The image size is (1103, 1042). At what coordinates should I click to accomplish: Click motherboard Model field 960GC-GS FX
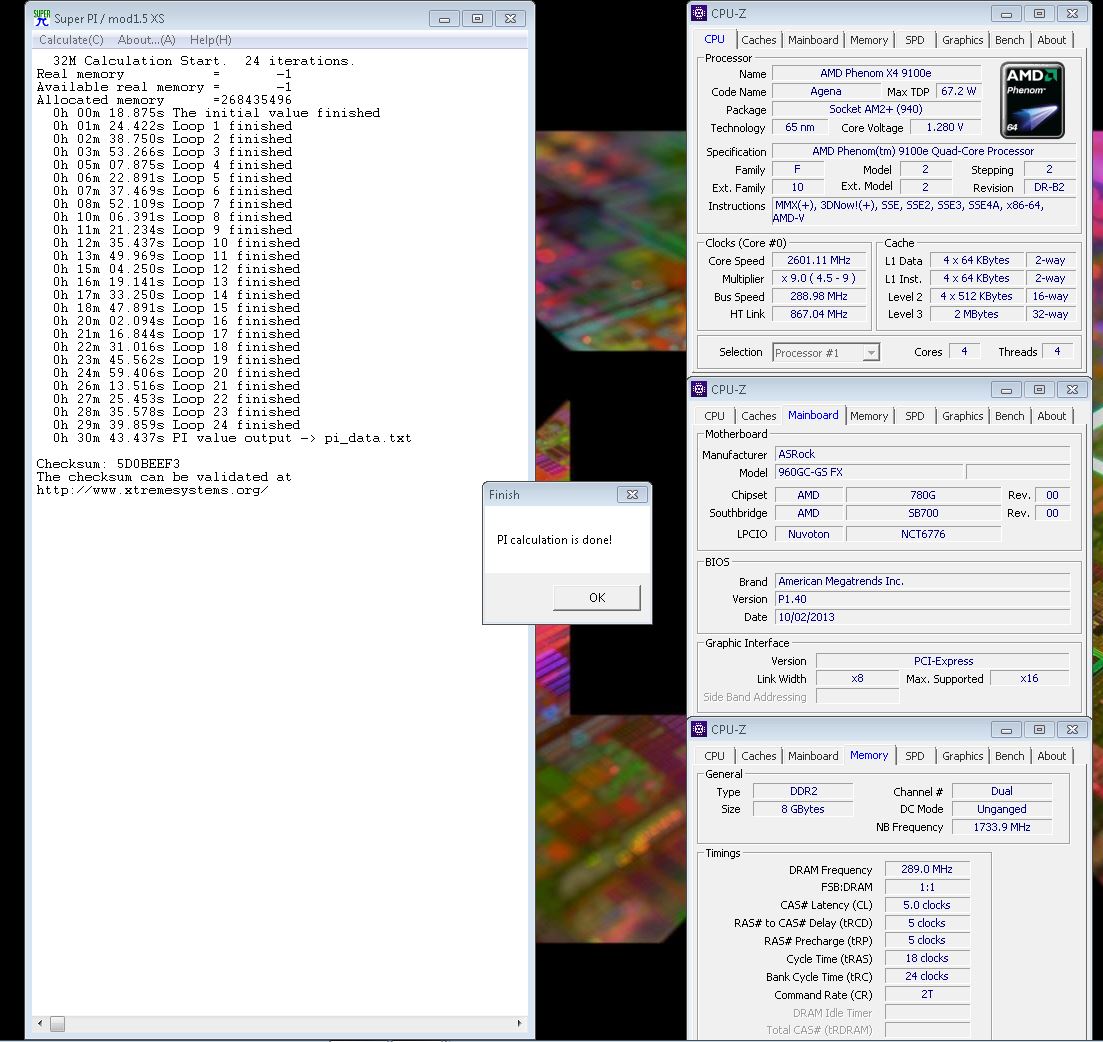pyautogui.click(x=869, y=472)
